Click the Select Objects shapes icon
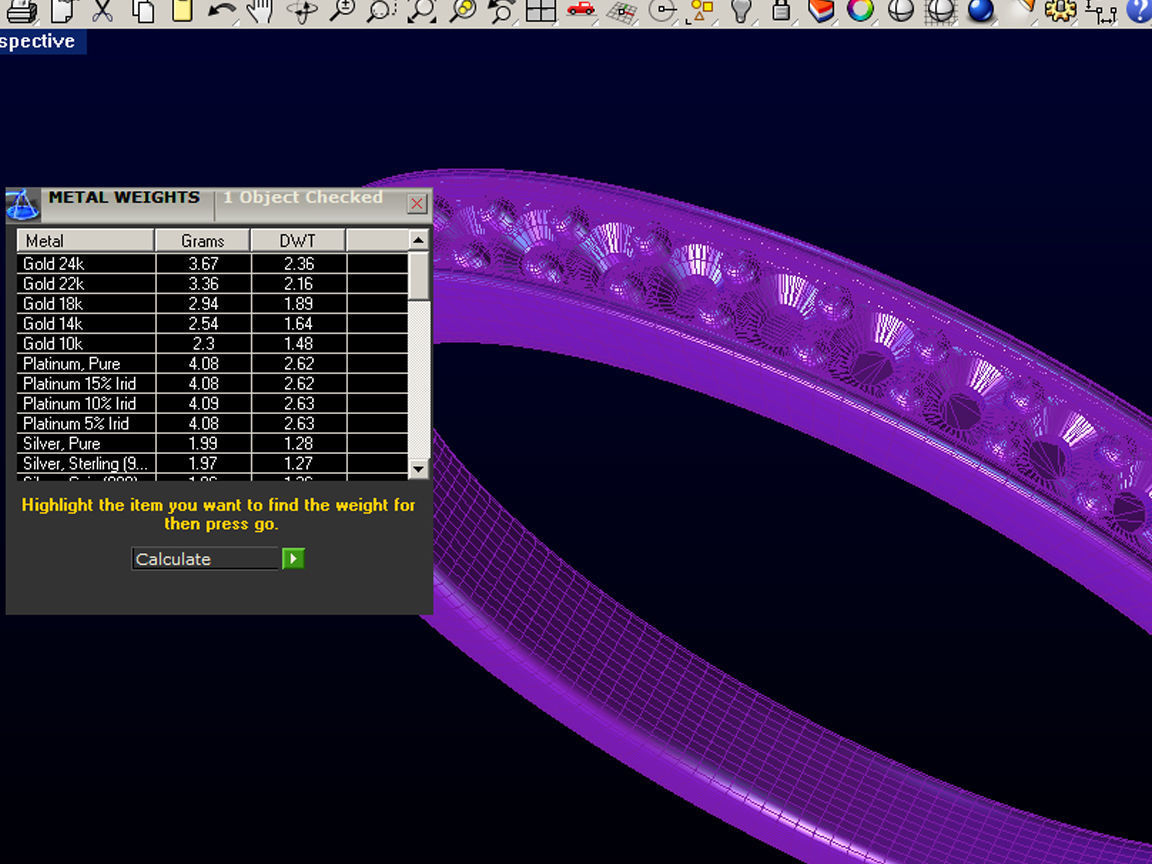The width and height of the screenshot is (1152, 864). tap(700, 10)
